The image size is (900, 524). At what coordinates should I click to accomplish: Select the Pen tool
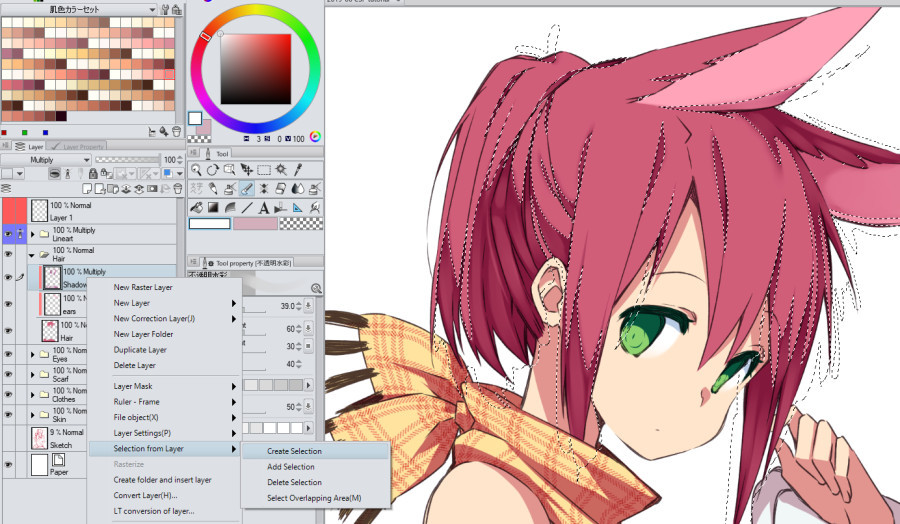point(212,188)
